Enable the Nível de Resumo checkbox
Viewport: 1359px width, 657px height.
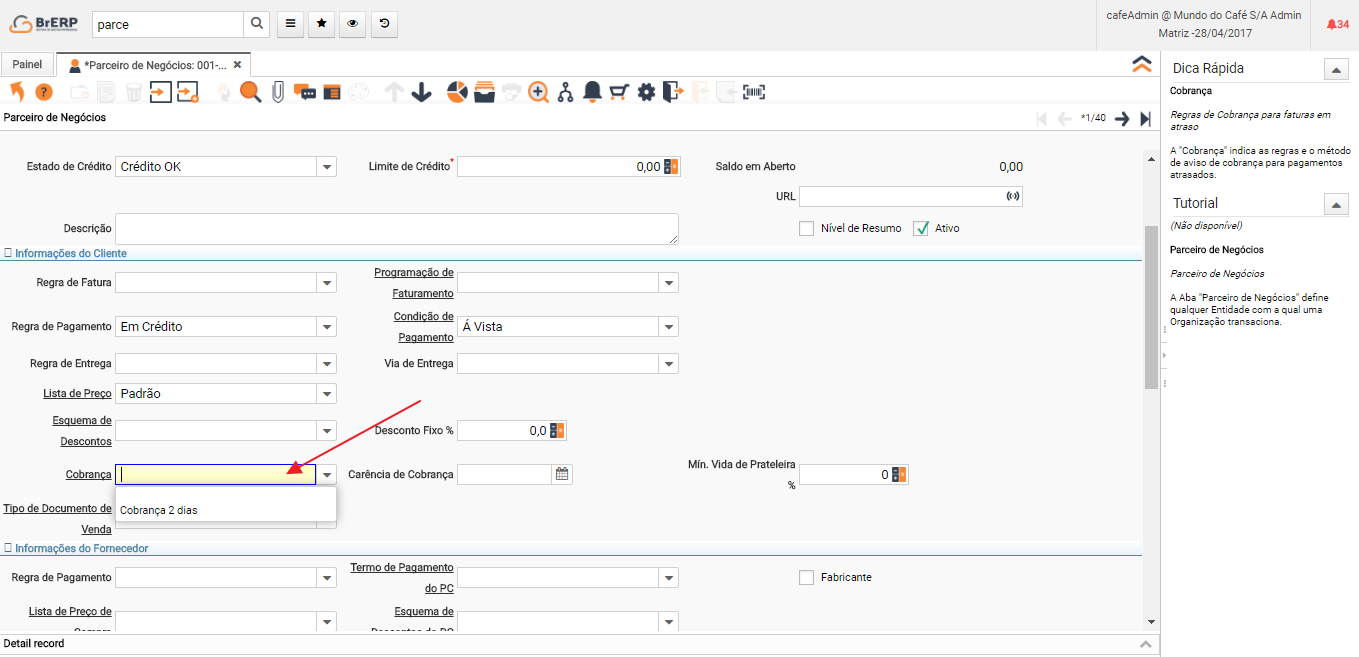(x=807, y=228)
